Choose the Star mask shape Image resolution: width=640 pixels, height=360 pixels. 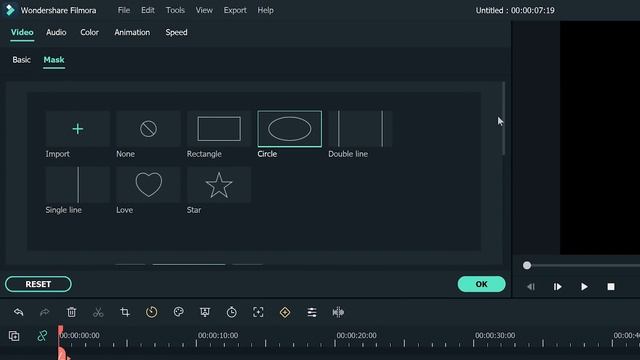219,184
